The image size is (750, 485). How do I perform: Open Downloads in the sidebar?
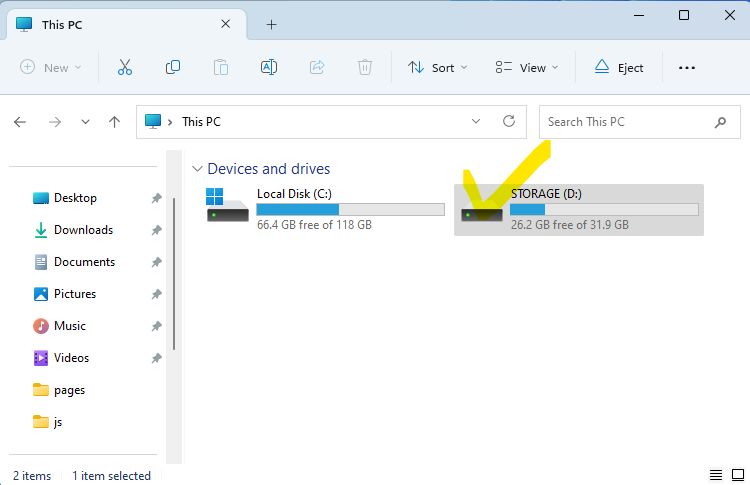[x=83, y=230]
